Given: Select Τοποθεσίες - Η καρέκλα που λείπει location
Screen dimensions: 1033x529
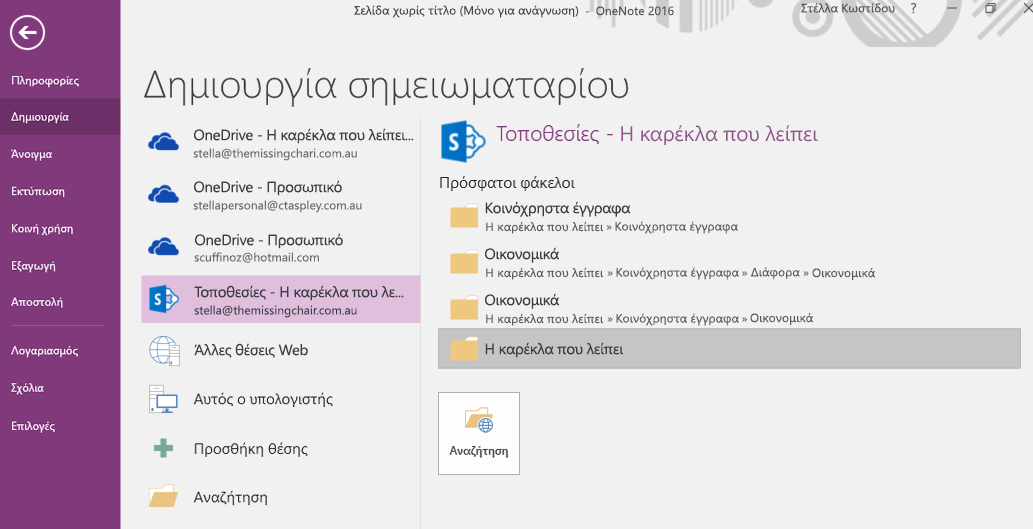Looking at the screenshot, I should (281, 300).
